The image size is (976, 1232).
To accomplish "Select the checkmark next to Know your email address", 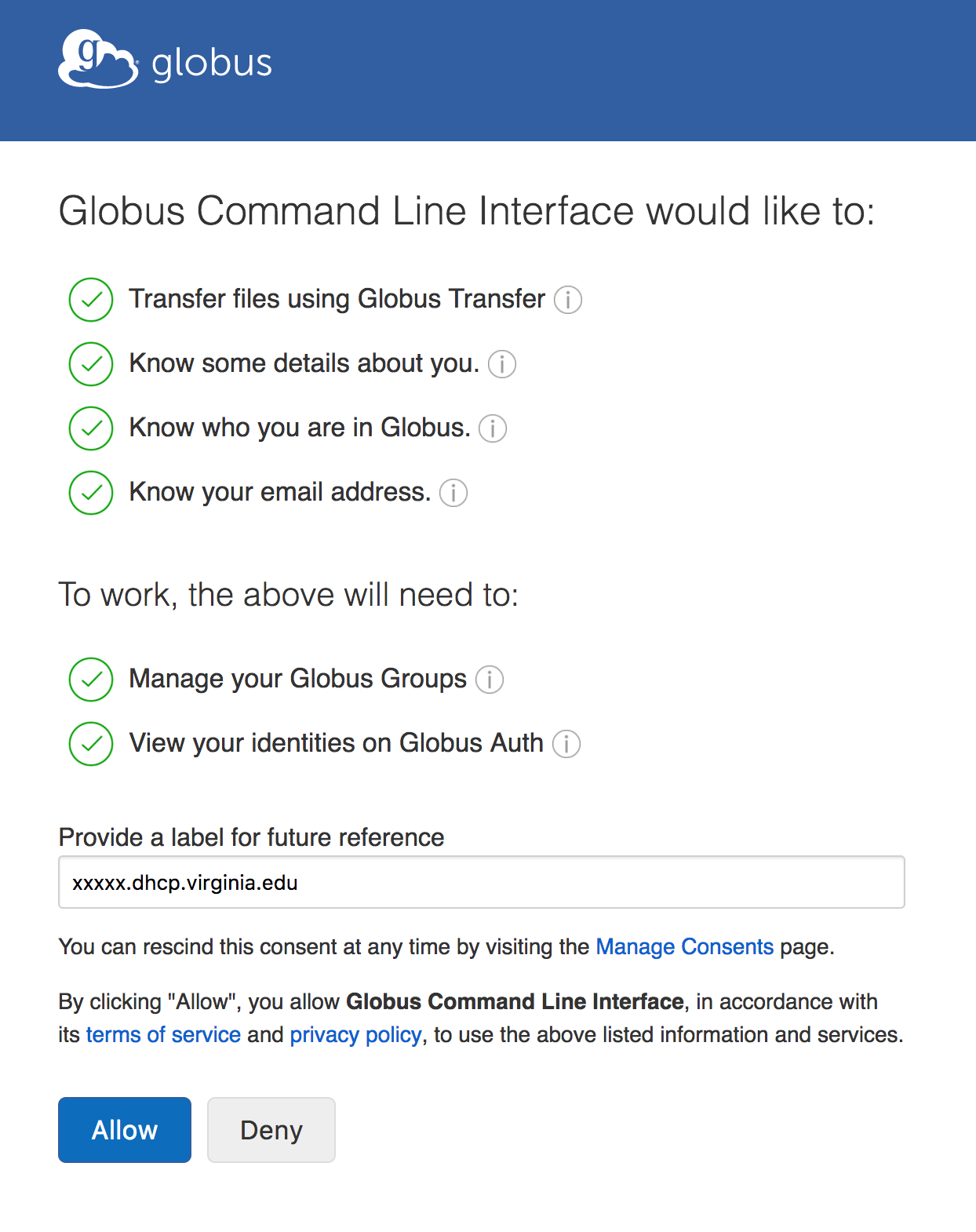I will coord(90,493).
